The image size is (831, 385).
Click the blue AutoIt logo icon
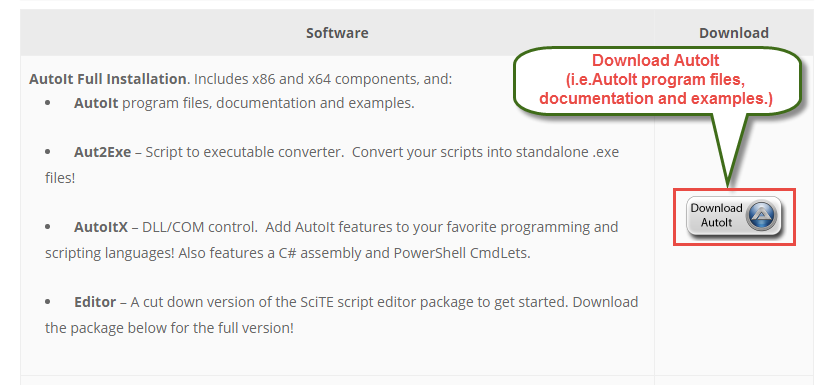[763, 216]
